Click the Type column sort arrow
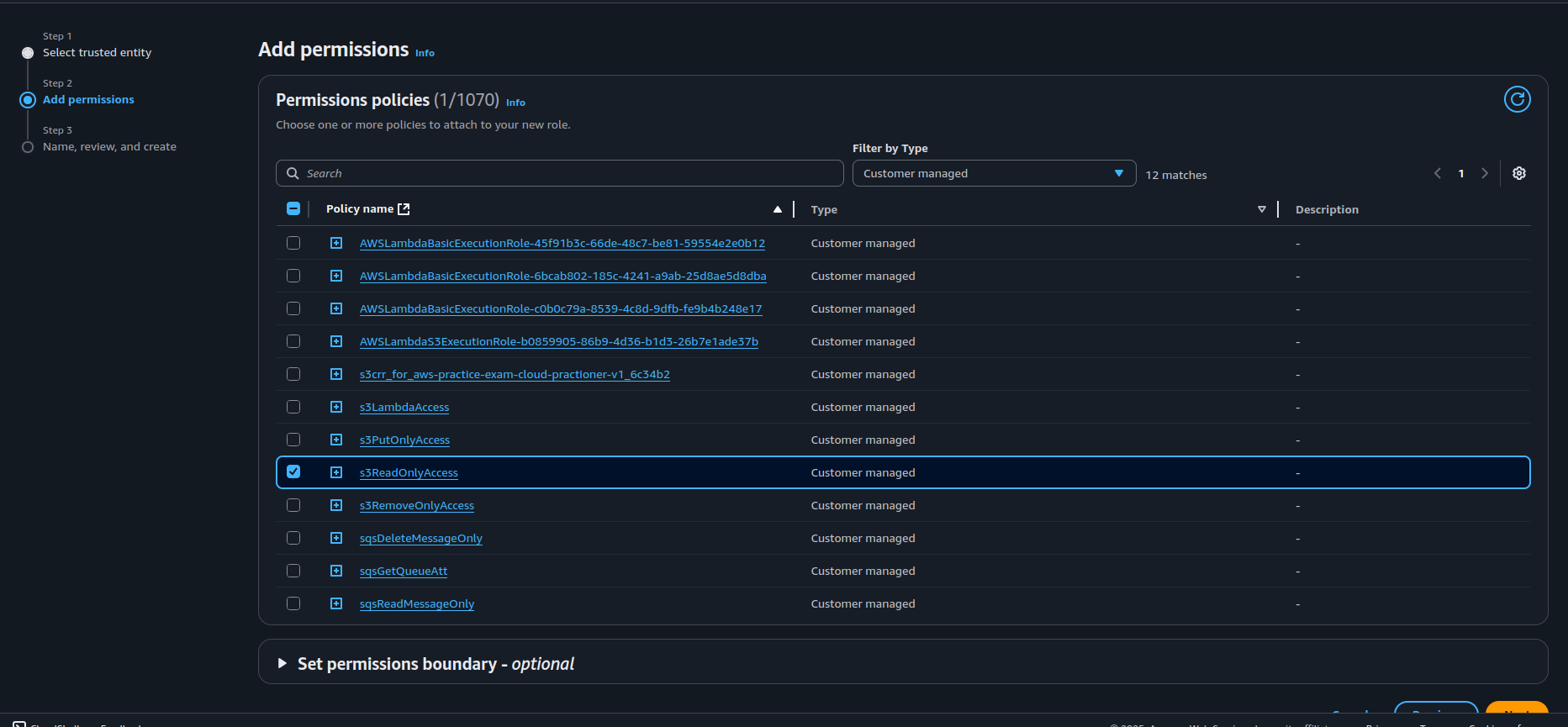 pos(1261,209)
